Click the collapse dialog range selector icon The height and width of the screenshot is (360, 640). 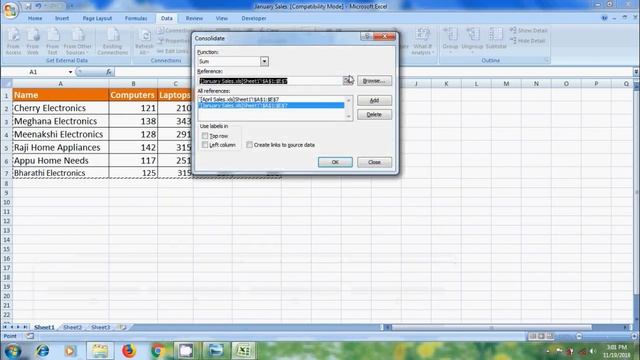pyautogui.click(x=348, y=80)
